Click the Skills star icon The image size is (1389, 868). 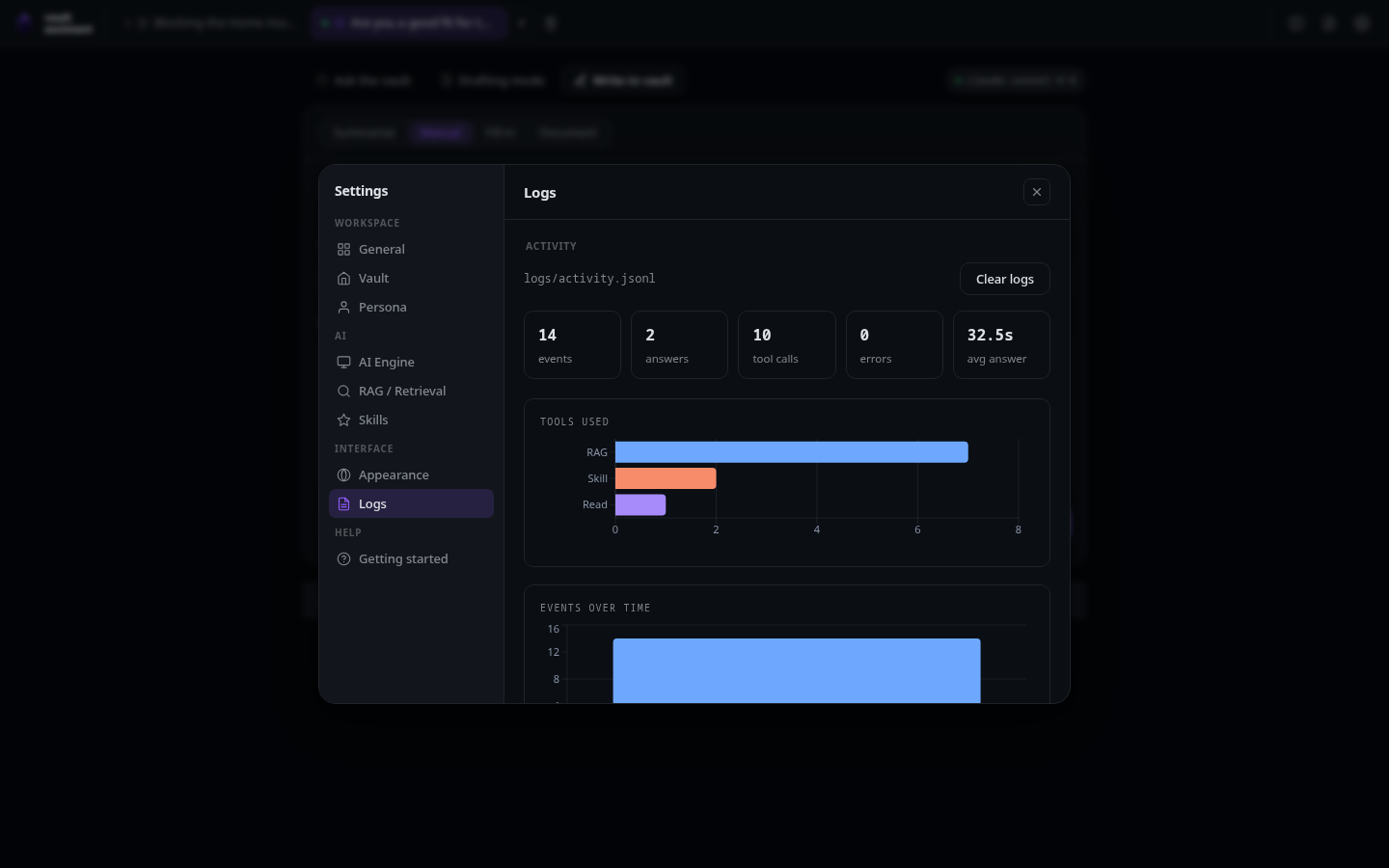(343, 420)
